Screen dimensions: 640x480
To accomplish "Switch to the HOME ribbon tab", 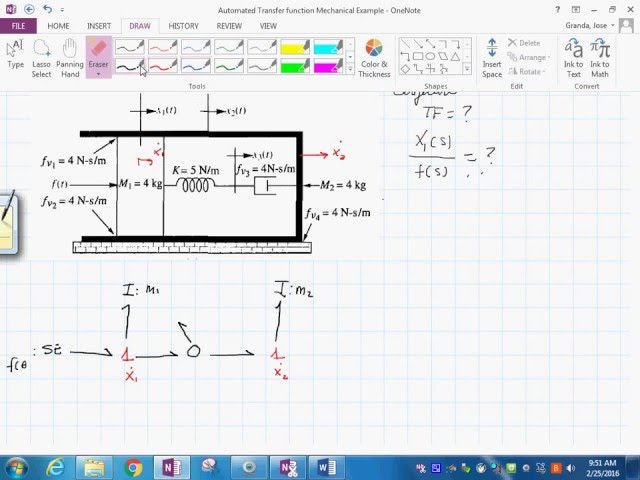I will (58, 26).
